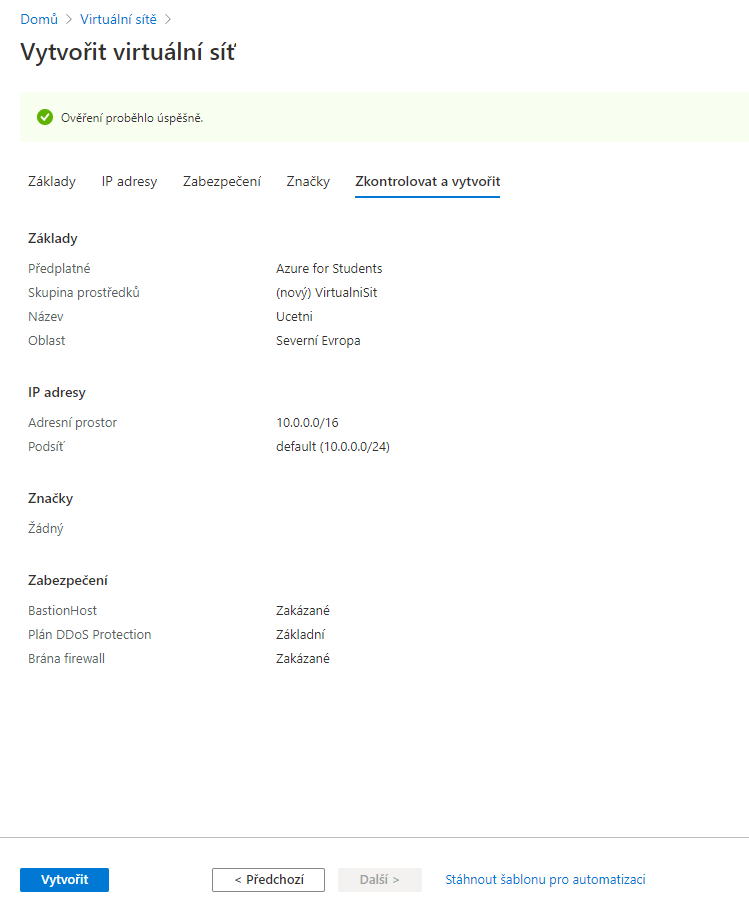749x908 pixels.
Task: Select the Zabezpečení tab
Action: (x=222, y=181)
